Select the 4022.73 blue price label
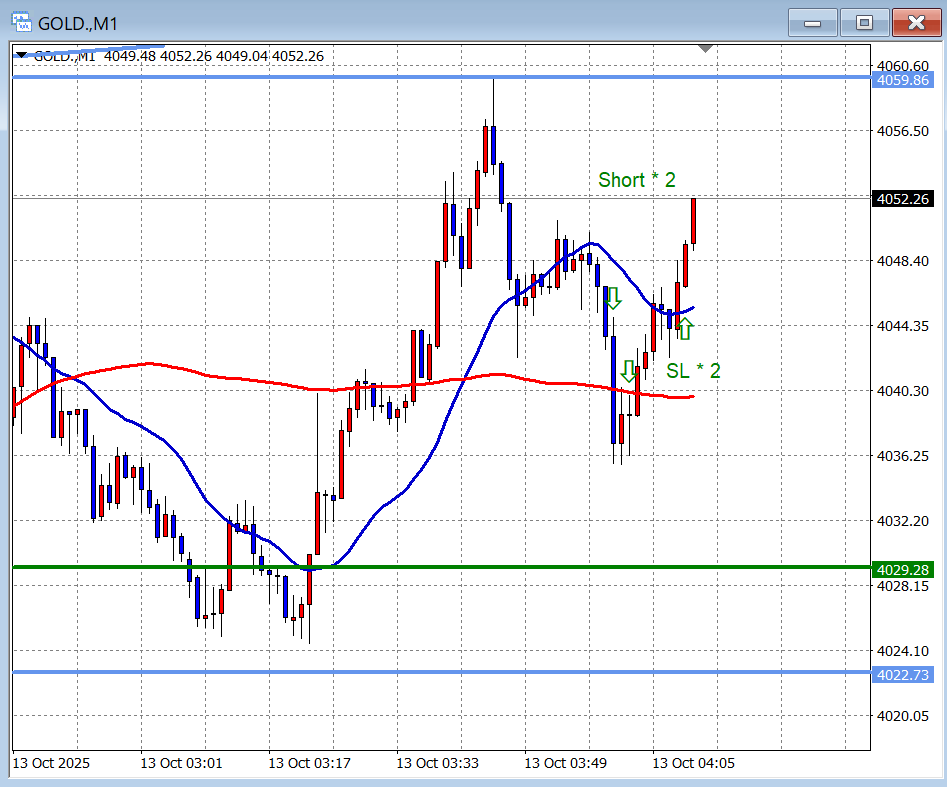The height and width of the screenshot is (787, 947). 902,675
